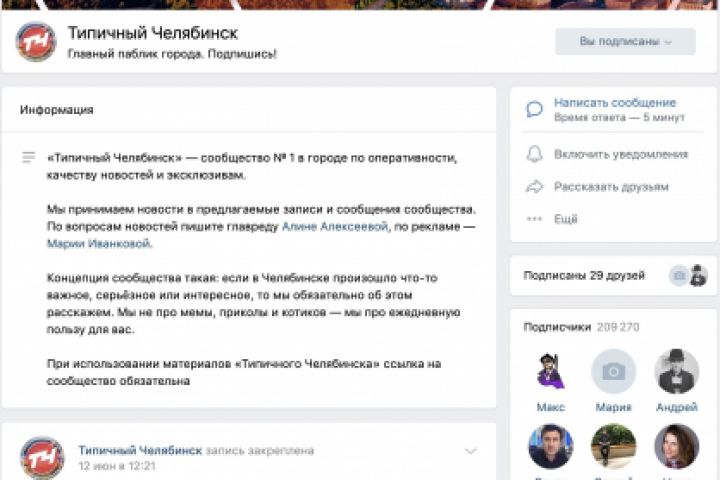Image resolution: width=720 pixels, height=480 pixels.
Task: Open subscriber Макс avatar thumbnail
Action: click(x=551, y=371)
